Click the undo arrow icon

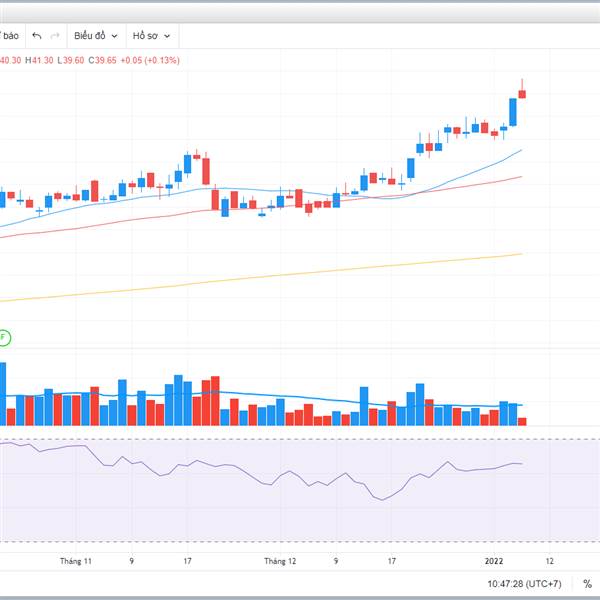(37, 36)
